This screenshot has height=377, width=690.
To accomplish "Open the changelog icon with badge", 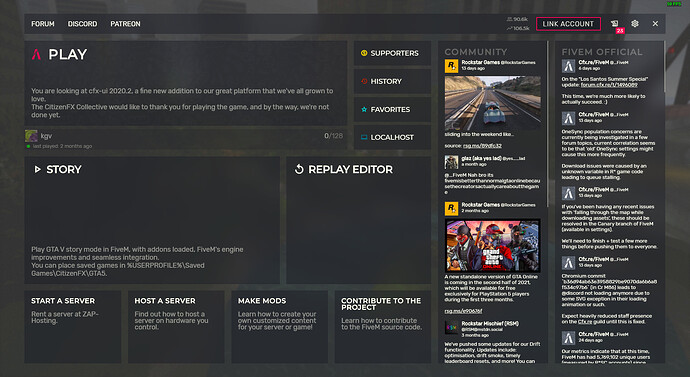I will coord(615,24).
